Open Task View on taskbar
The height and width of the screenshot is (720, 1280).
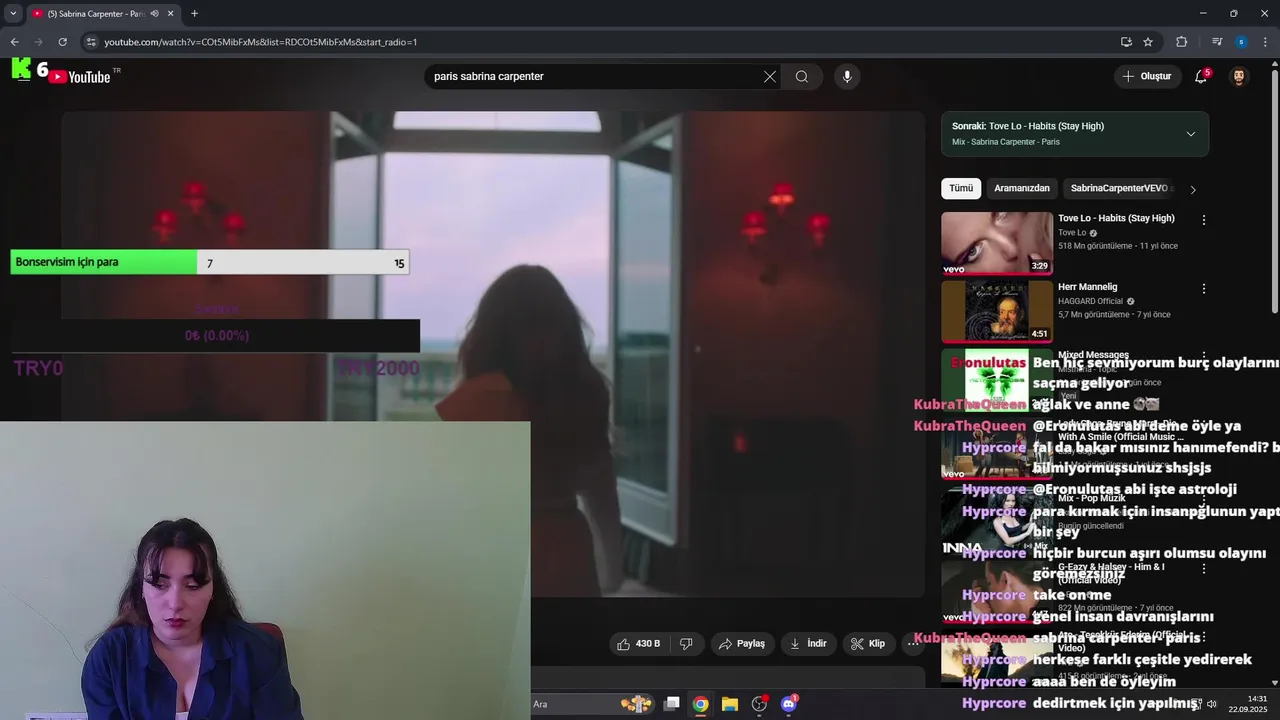tap(672, 704)
